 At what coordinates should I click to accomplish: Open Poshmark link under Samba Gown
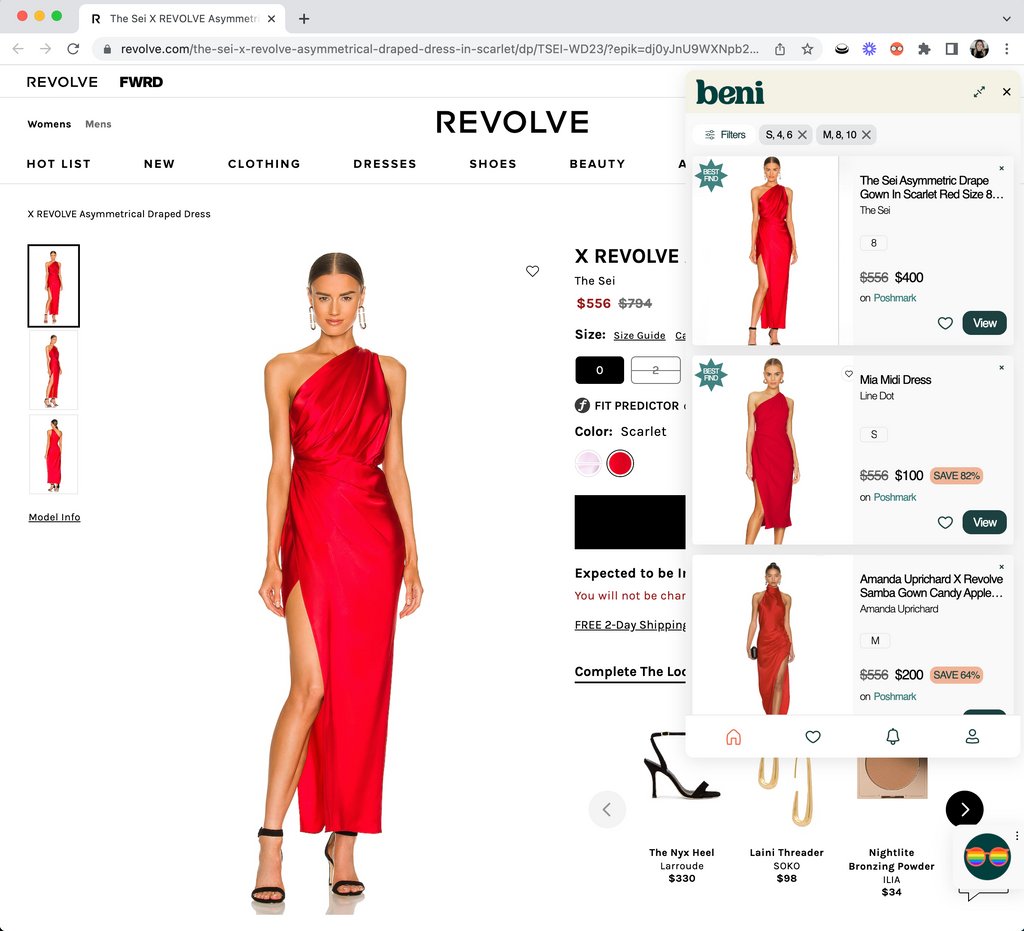(895, 696)
